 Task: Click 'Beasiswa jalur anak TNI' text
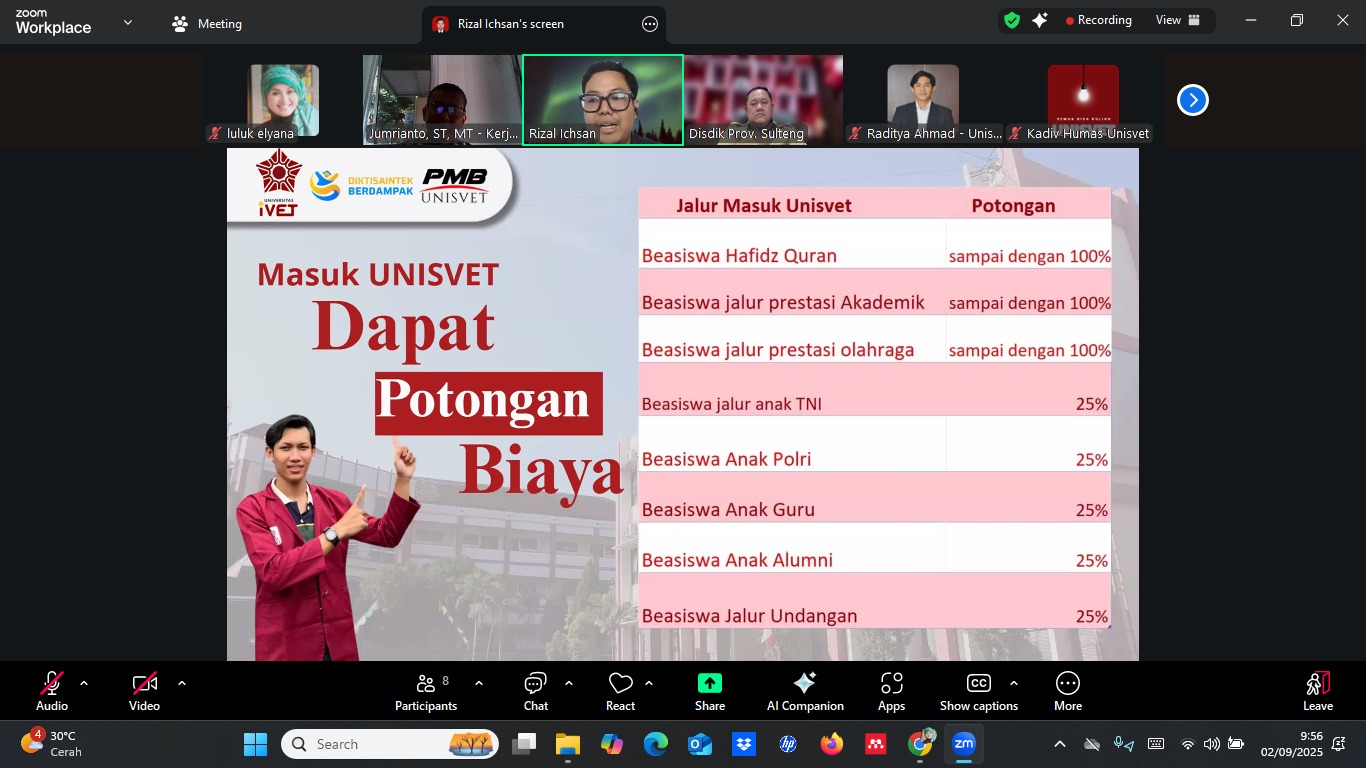(731, 404)
